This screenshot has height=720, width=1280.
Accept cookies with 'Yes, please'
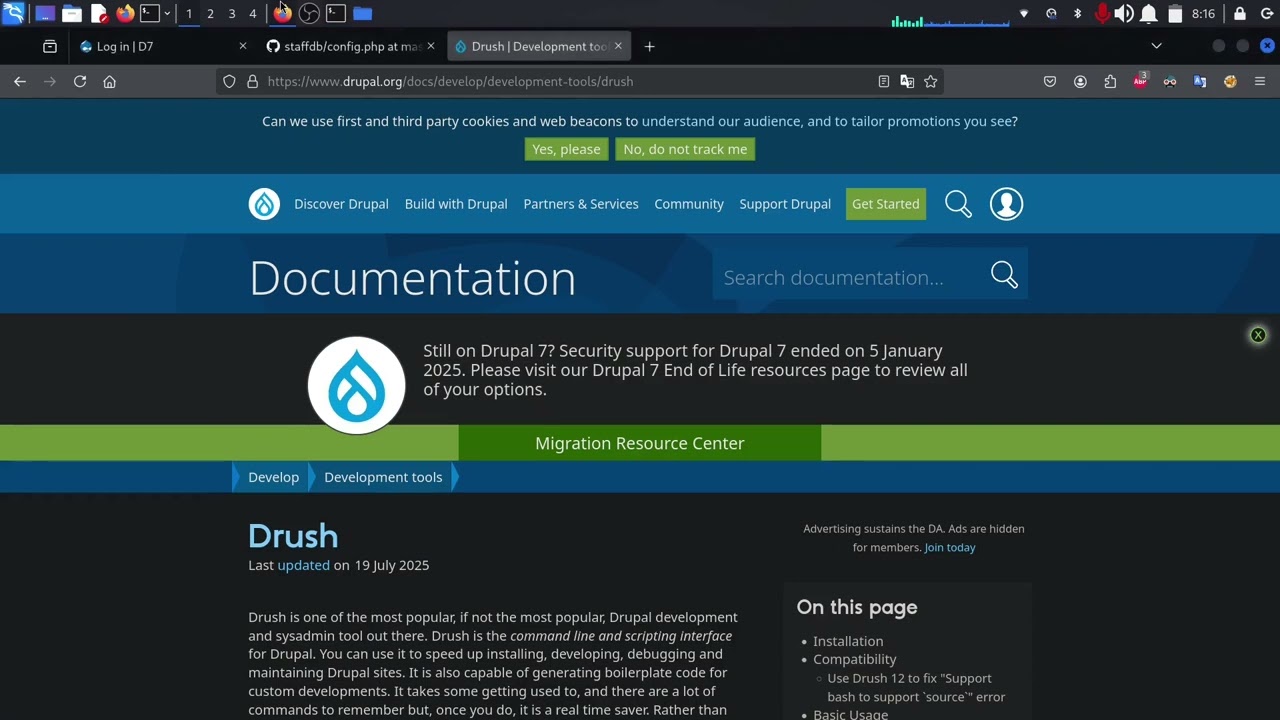(566, 149)
